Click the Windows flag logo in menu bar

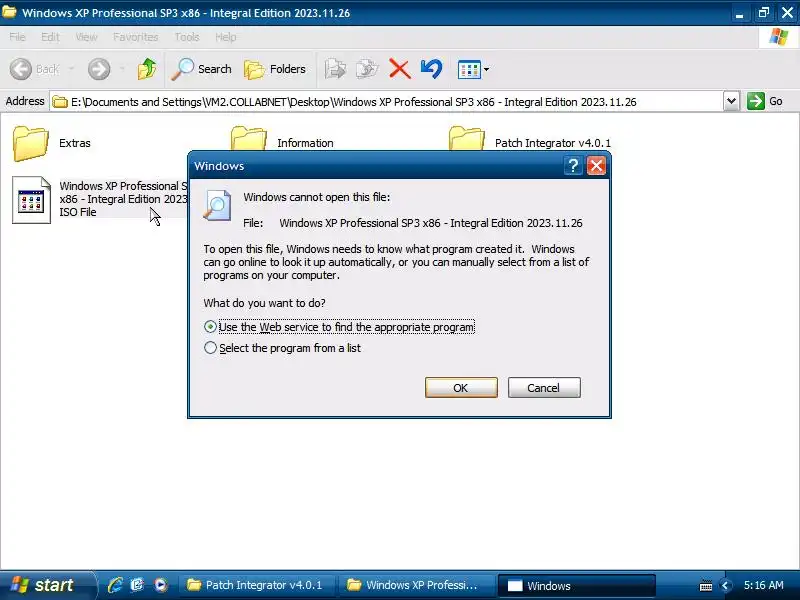click(779, 37)
